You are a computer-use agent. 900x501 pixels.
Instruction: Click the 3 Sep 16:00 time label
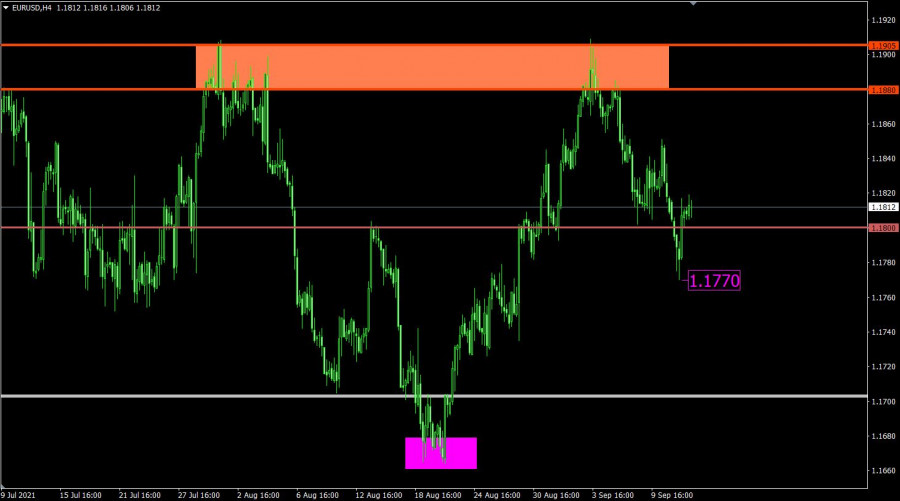(x=613, y=494)
